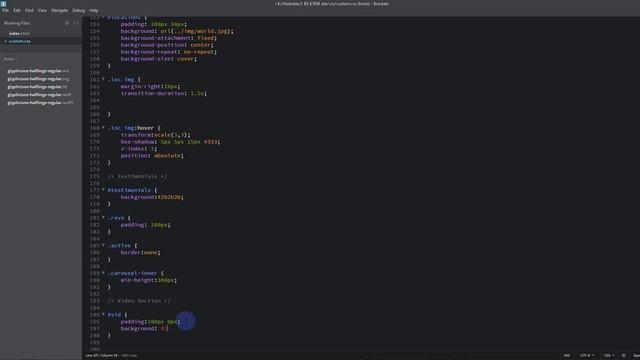The height and width of the screenshot is (360, 640).
Task: Open glyphicons-halflings-regular.ttf file
Action: 37,87
